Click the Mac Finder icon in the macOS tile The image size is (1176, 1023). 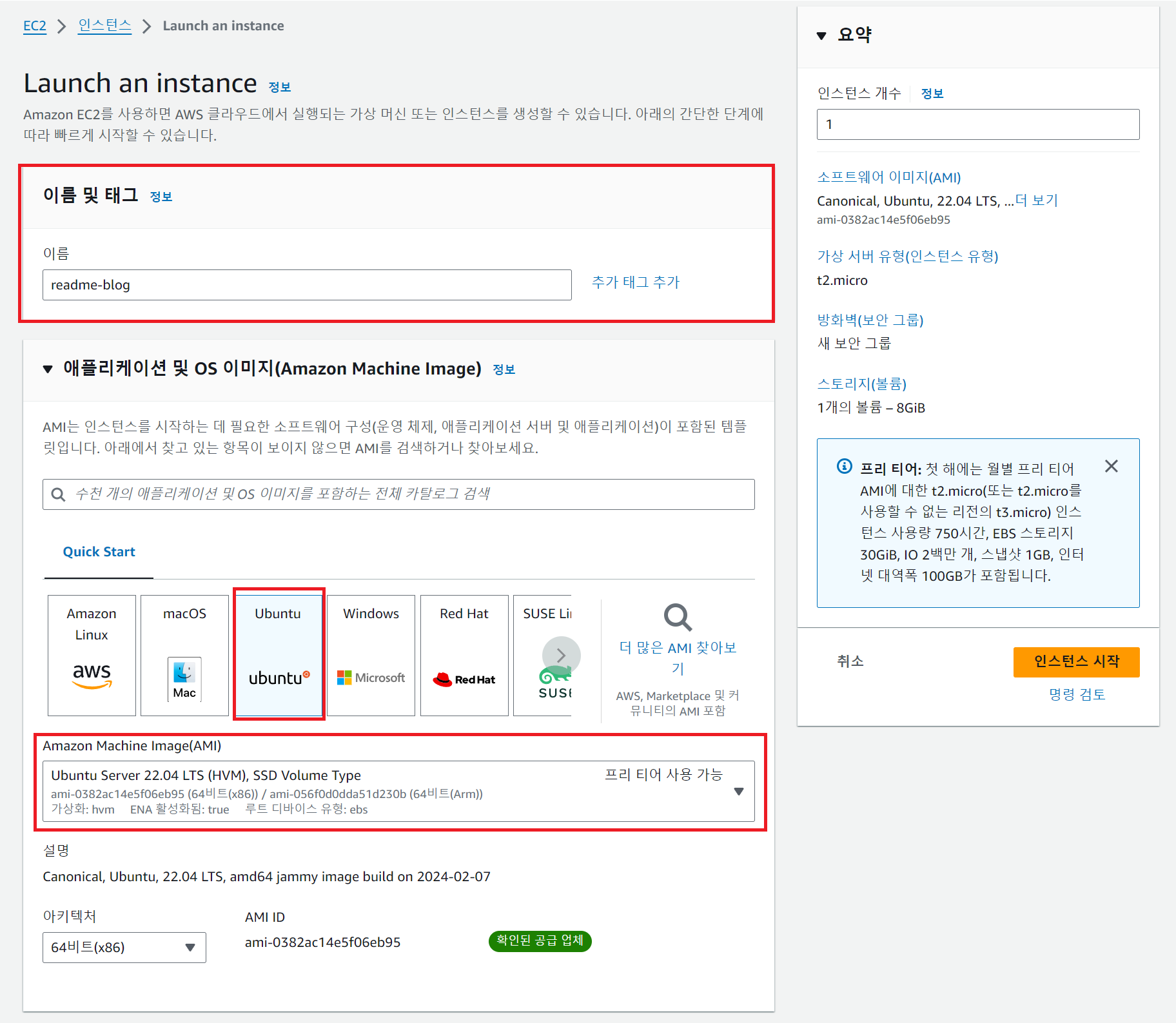coord(184,679)
